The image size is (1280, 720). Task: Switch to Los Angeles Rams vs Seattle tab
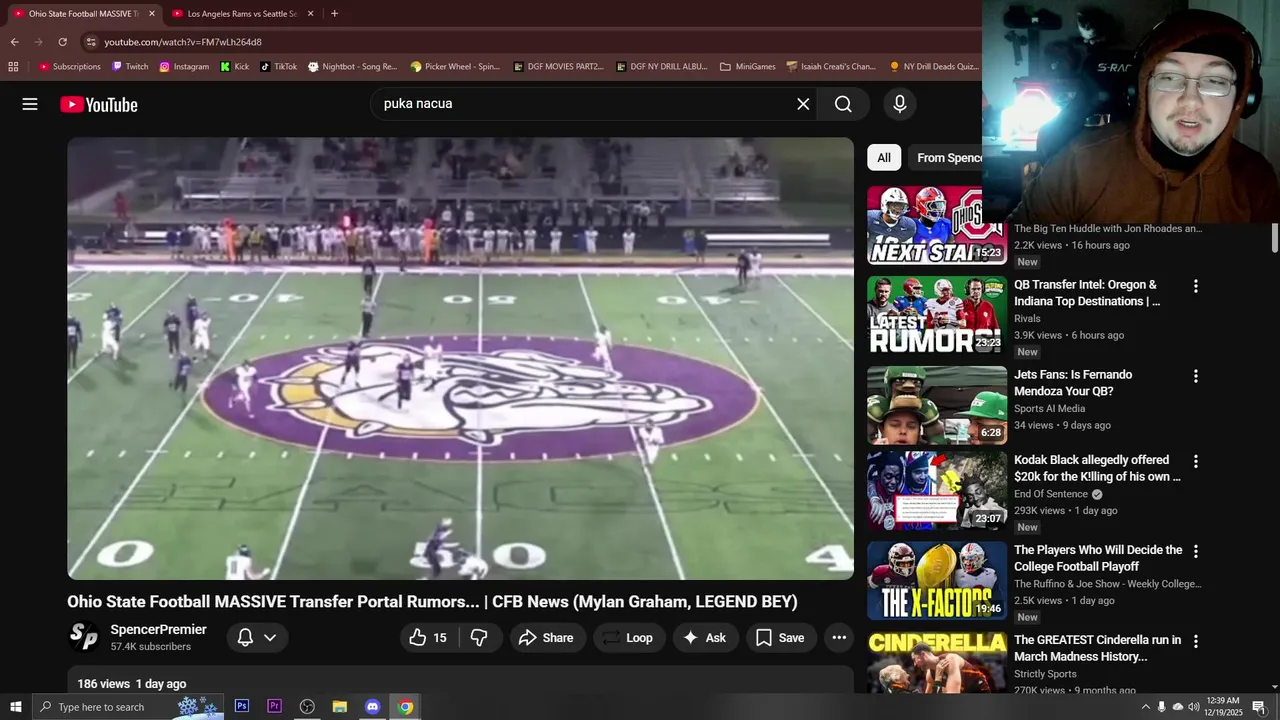click(242, 14)
